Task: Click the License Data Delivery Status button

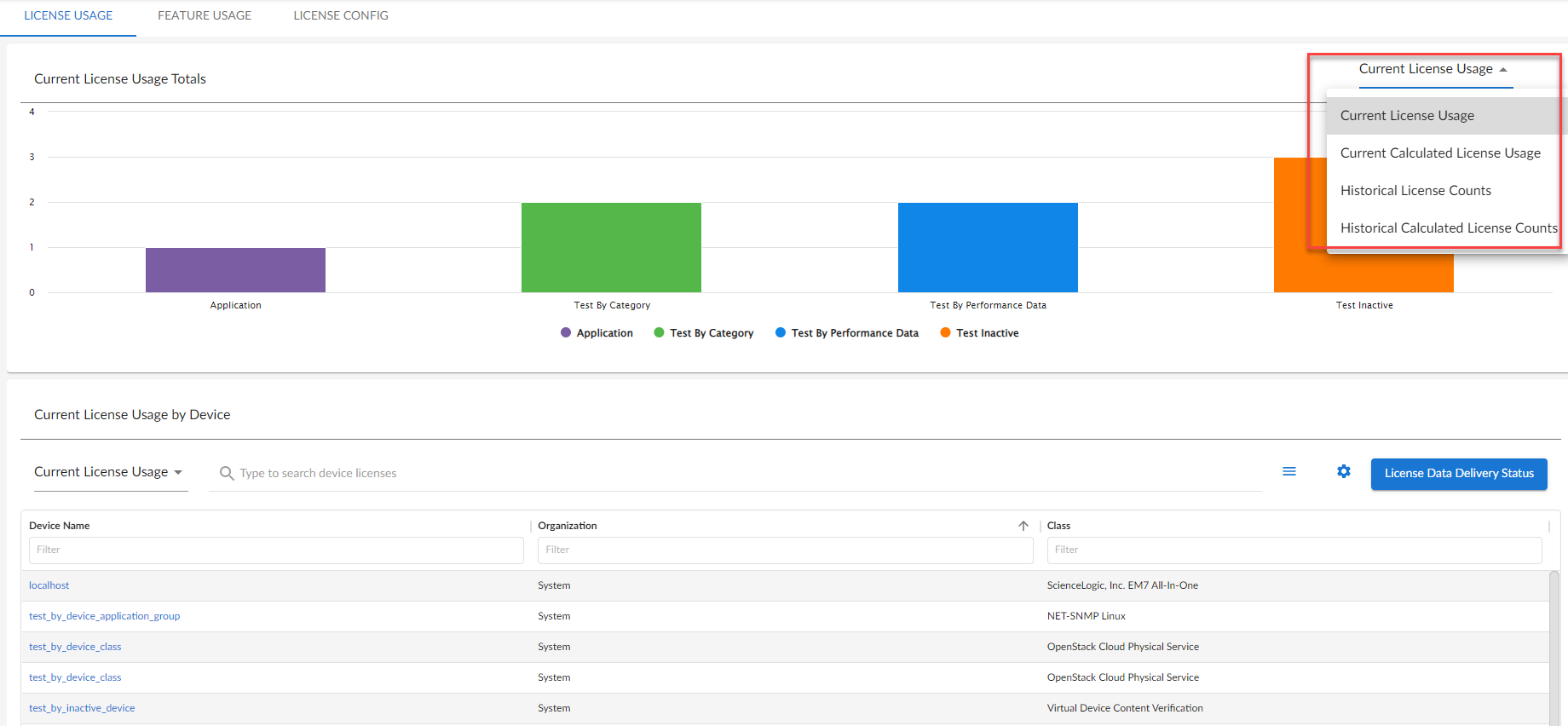Action: point(1459,474)
